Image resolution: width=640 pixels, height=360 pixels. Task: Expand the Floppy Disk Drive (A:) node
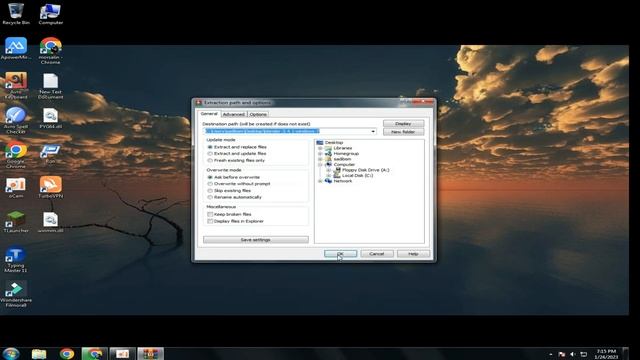(329, 170)
